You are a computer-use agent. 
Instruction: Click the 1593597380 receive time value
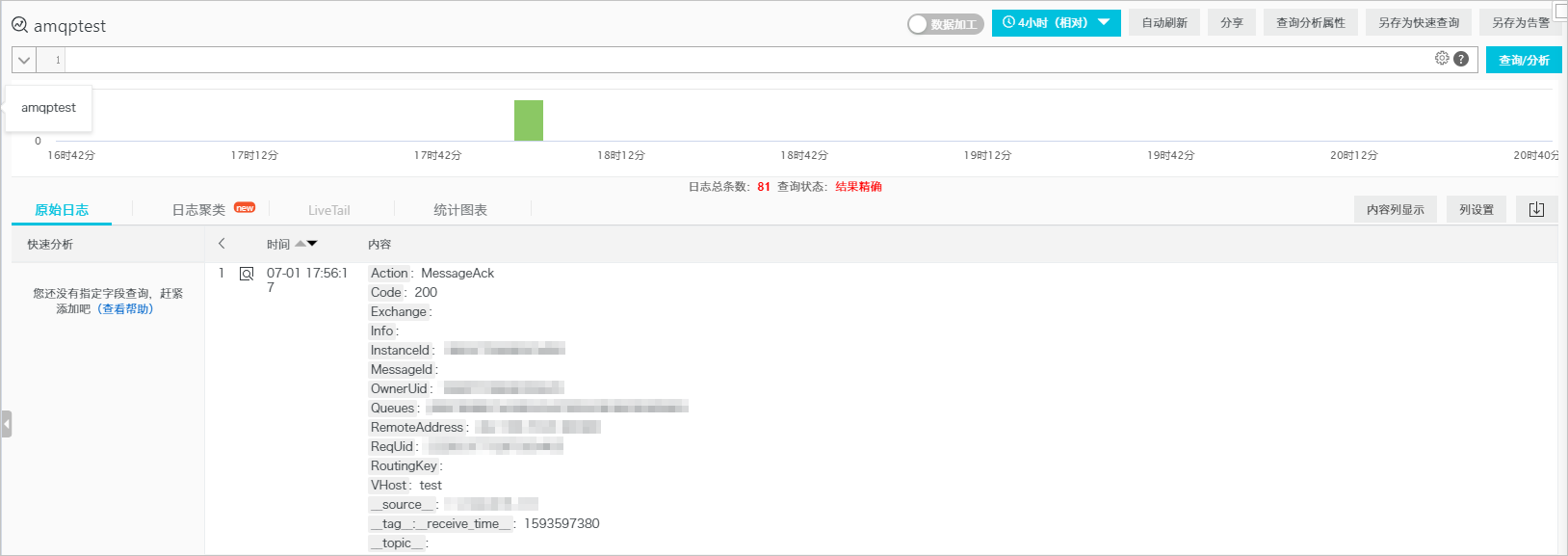562,523
